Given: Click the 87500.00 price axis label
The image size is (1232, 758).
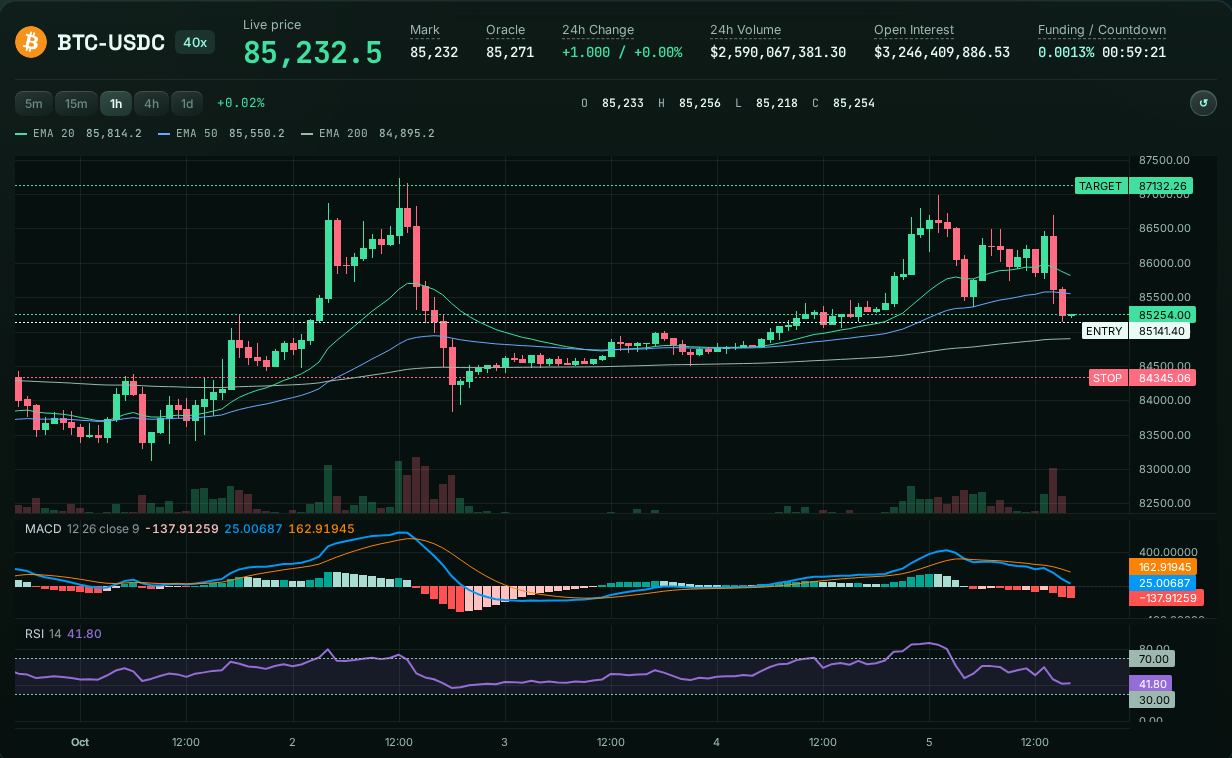Looking at the screenshot, I should pyautogui.click(x=1164, y=160).
